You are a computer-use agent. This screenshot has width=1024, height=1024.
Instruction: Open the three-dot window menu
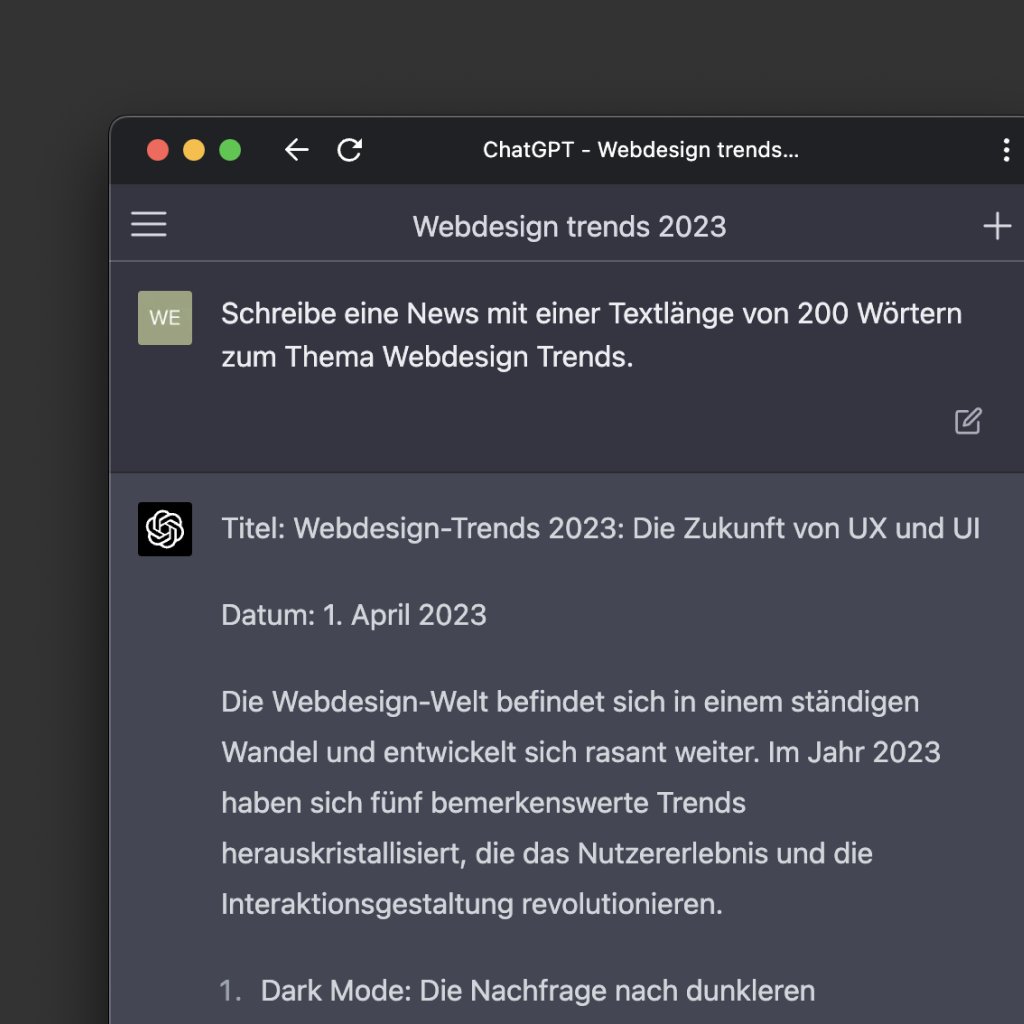coord(1006,150)
